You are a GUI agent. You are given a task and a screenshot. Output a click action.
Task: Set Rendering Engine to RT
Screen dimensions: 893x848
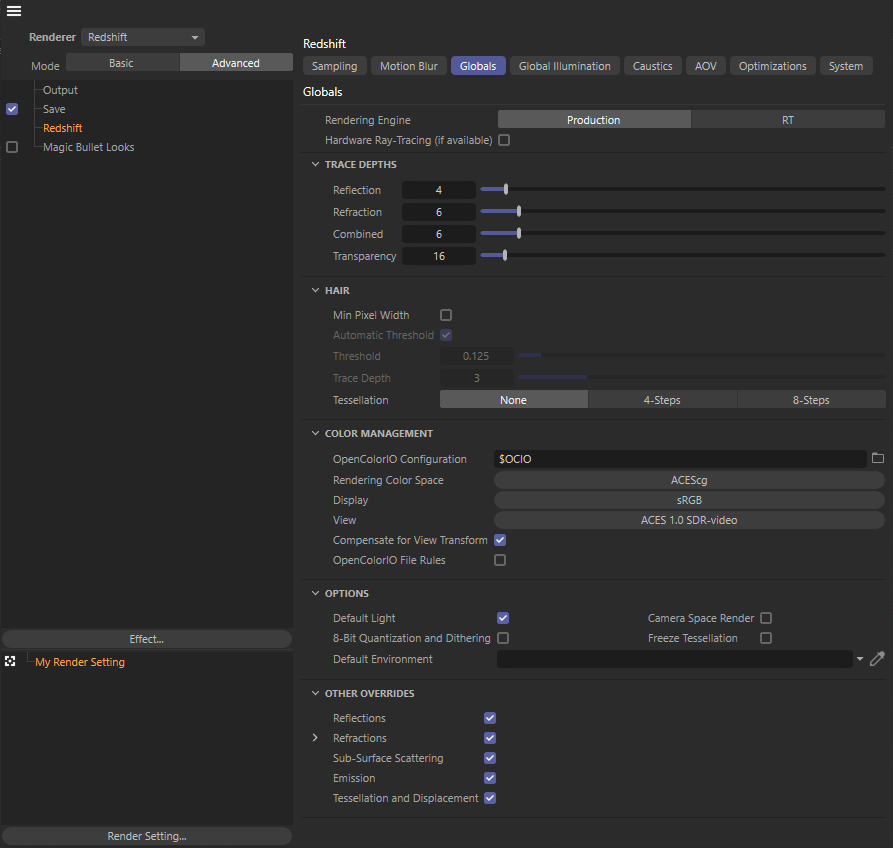(x=788, y=120)
